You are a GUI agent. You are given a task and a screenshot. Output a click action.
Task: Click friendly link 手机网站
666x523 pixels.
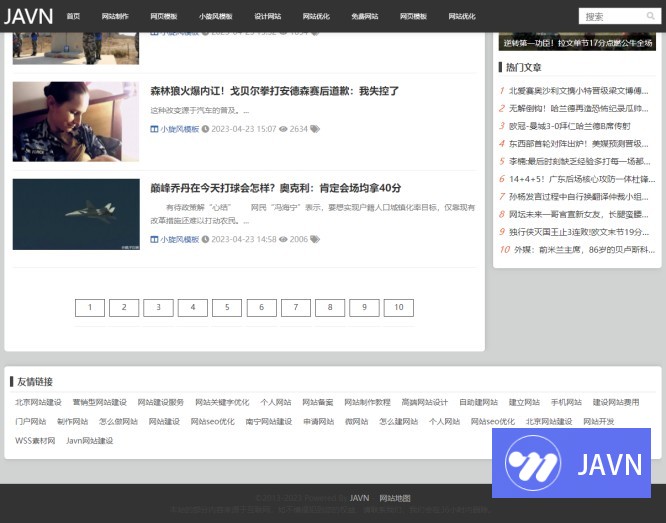(566, 402)
